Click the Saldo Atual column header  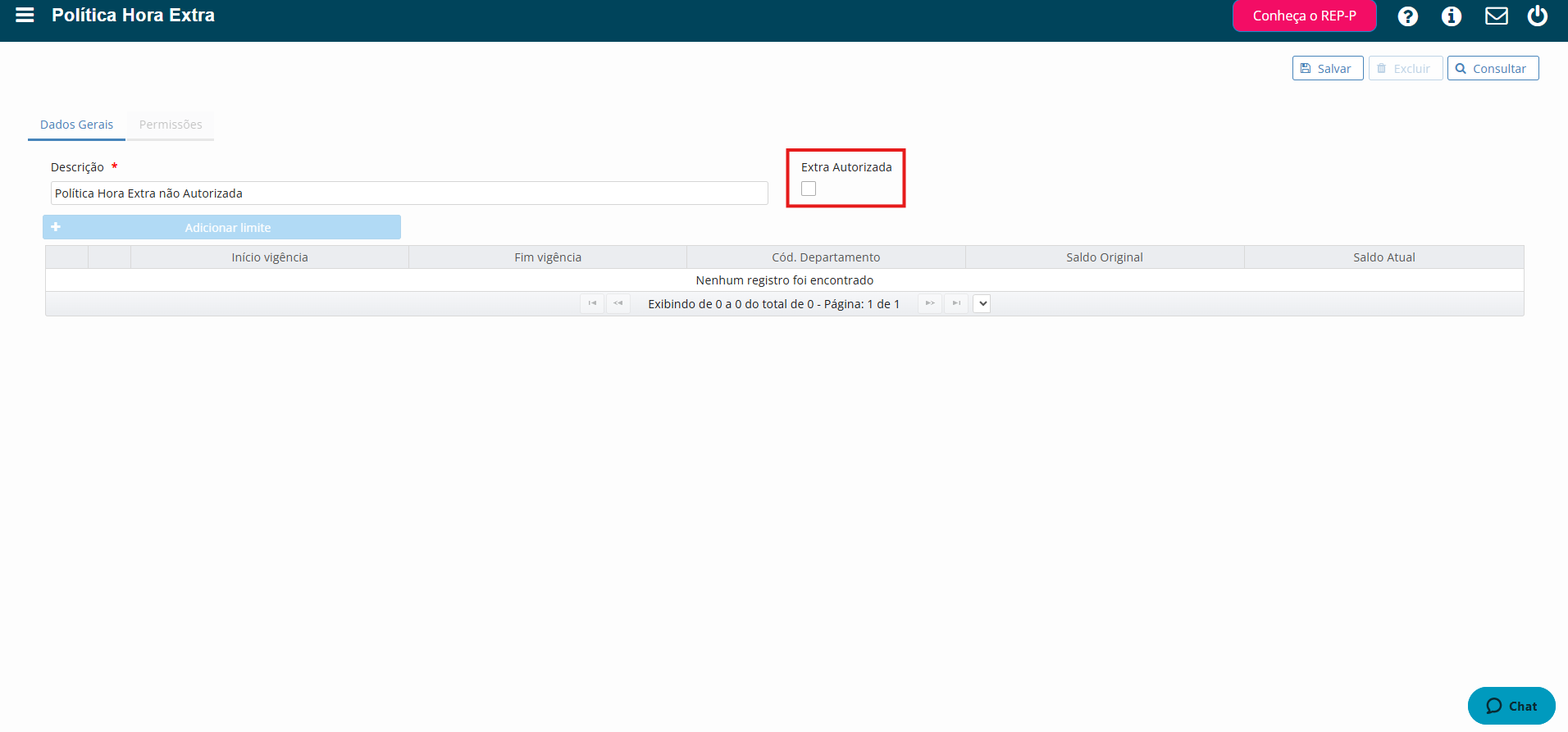(x=1384, y=257)
